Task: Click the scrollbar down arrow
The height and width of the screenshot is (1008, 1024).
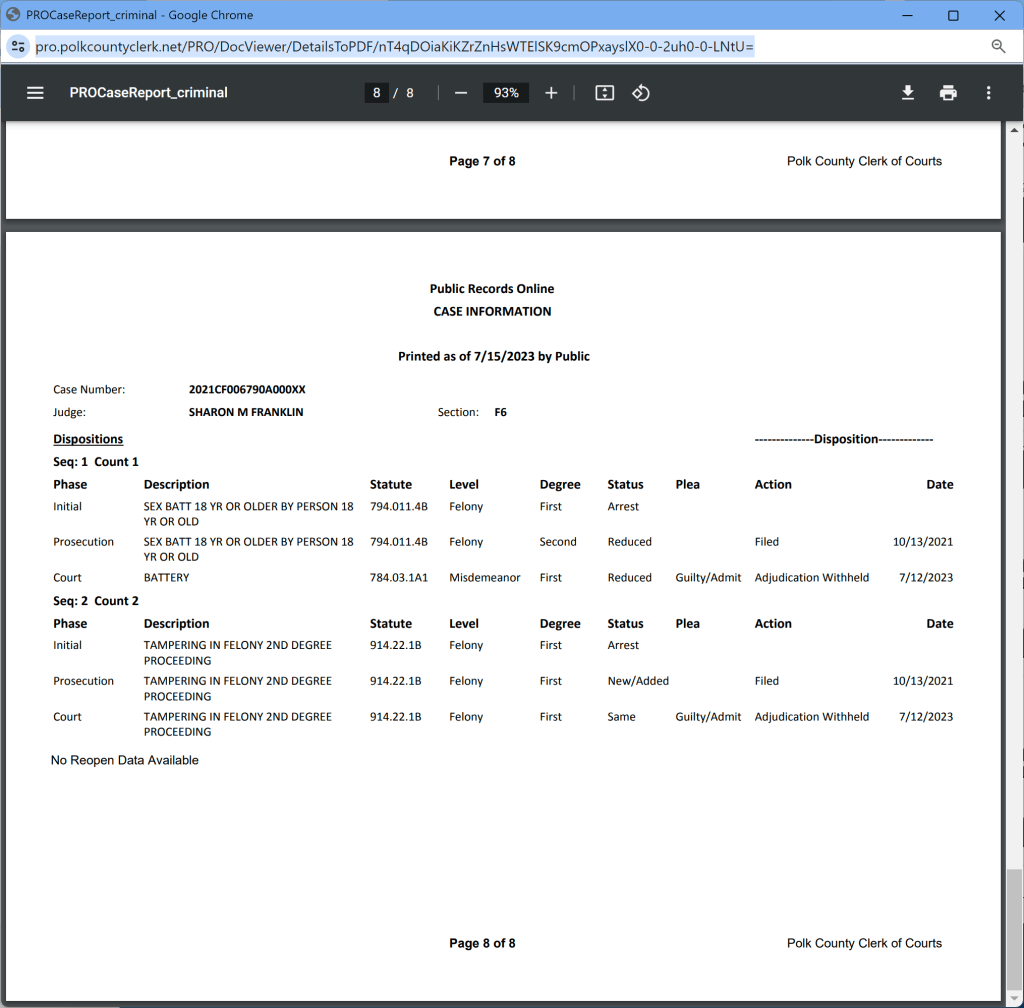Action: [x=1015, y=998]
